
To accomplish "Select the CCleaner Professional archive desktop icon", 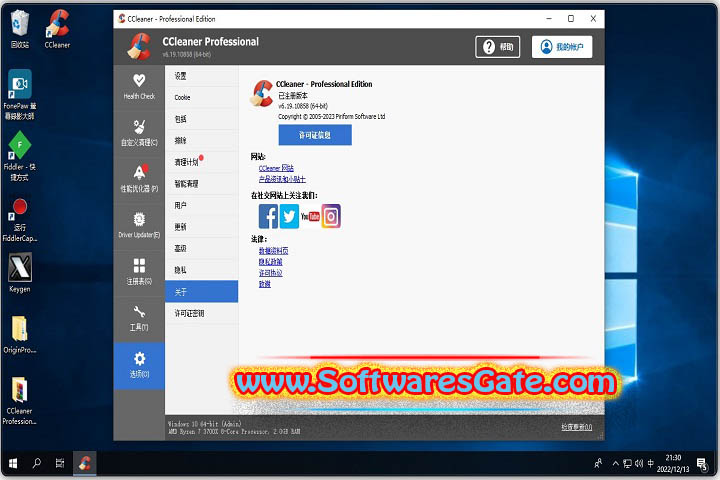I will (x=19, y=401).
